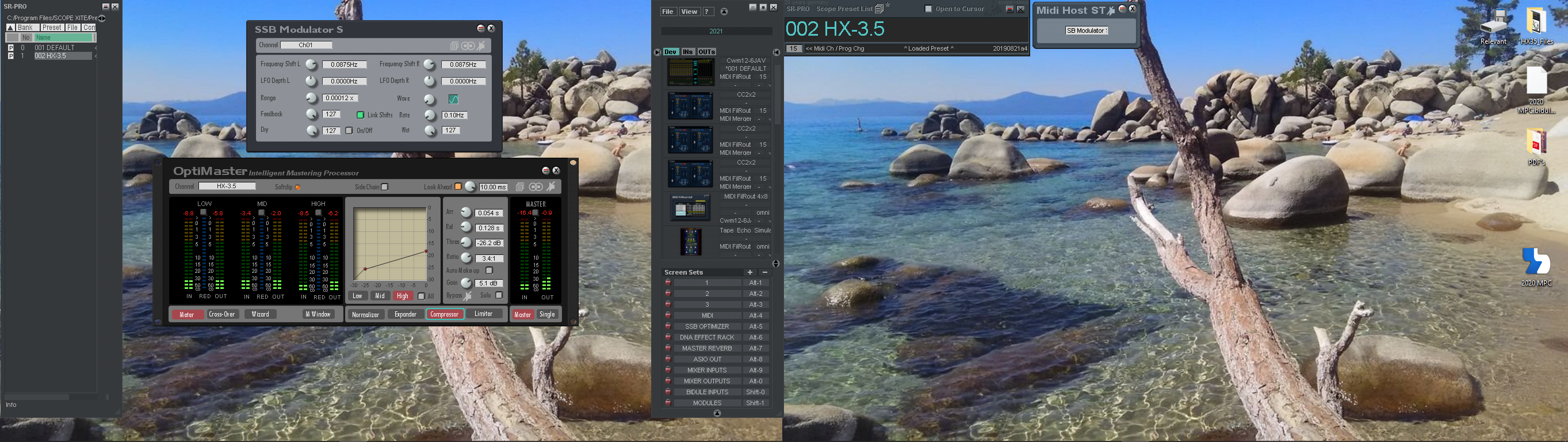The width and height of the screenshot is (1568, 442).
Task: Remove a screen set with the minus button
Action: pos(765,272)
